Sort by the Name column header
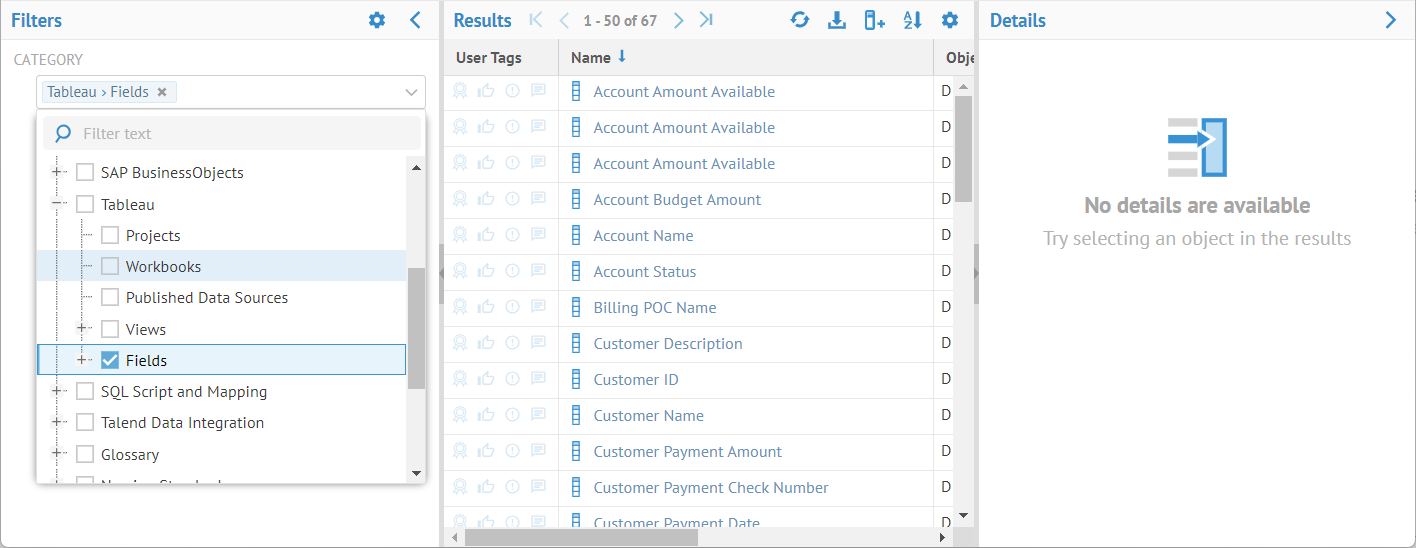This screenshot has height=548, width=1416. point(591,58)
